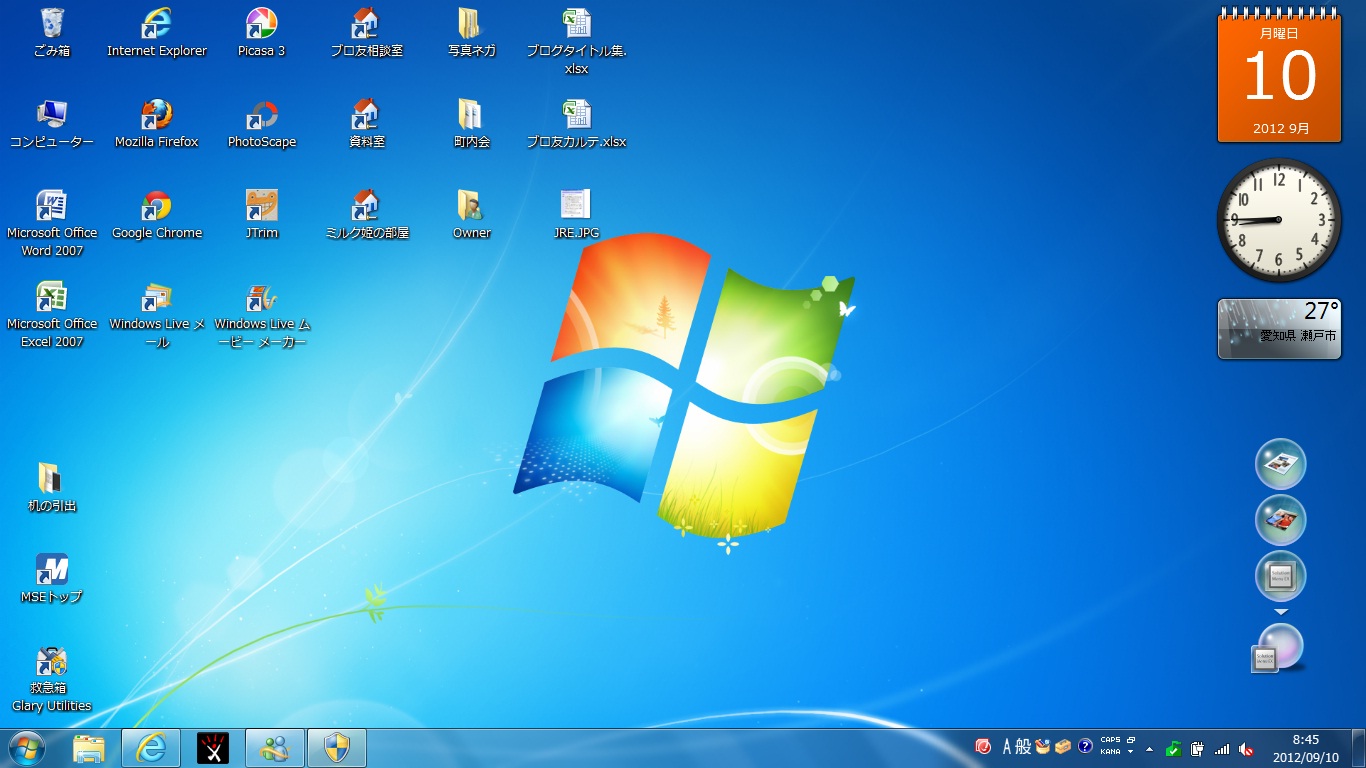
Task: Click the Solution Menu EX bubble
Action: pos(1281,576)
